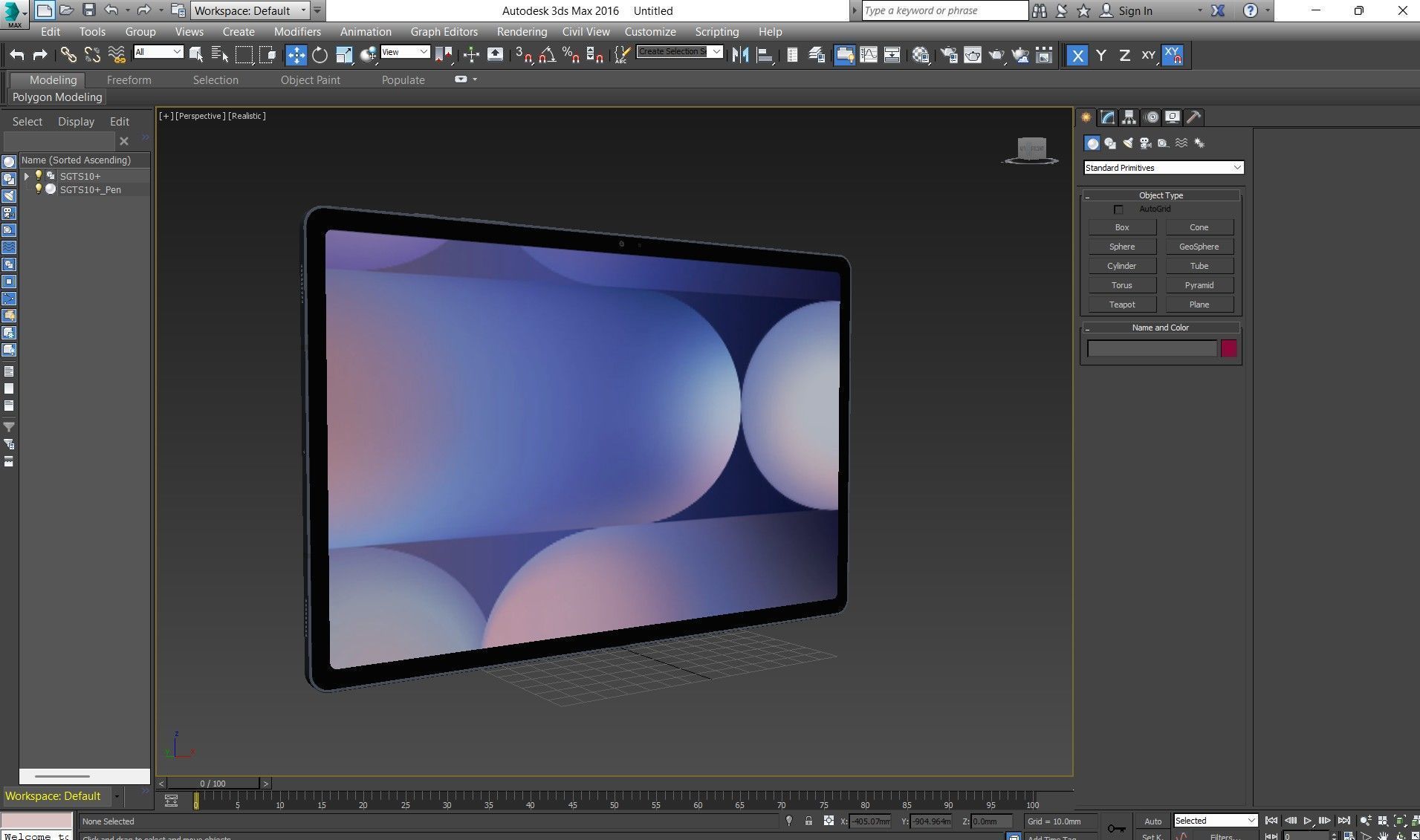This screenshot has height=840, width=1420.
Task: Select the Shapes category icon
Action: pyautogui.click(x=1110, y=143)
